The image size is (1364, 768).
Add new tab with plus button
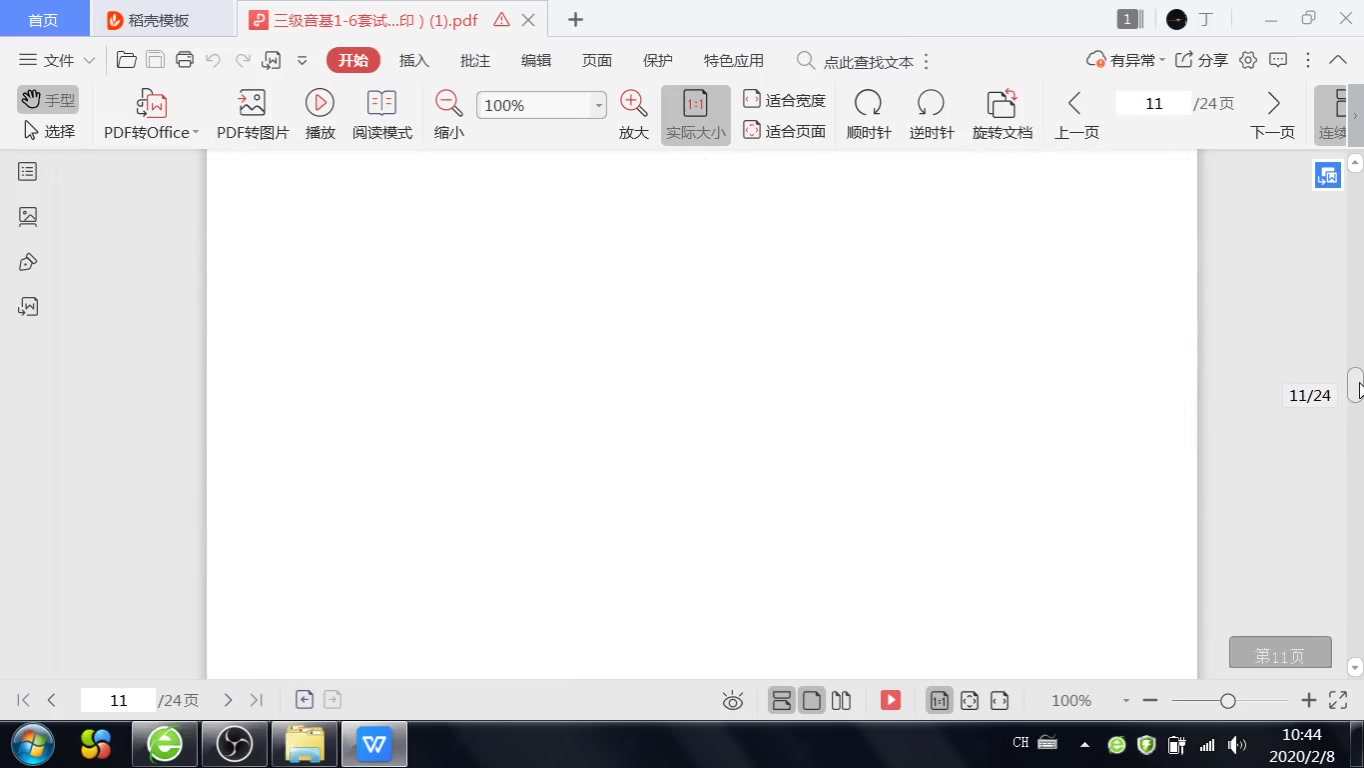[575, 19]
